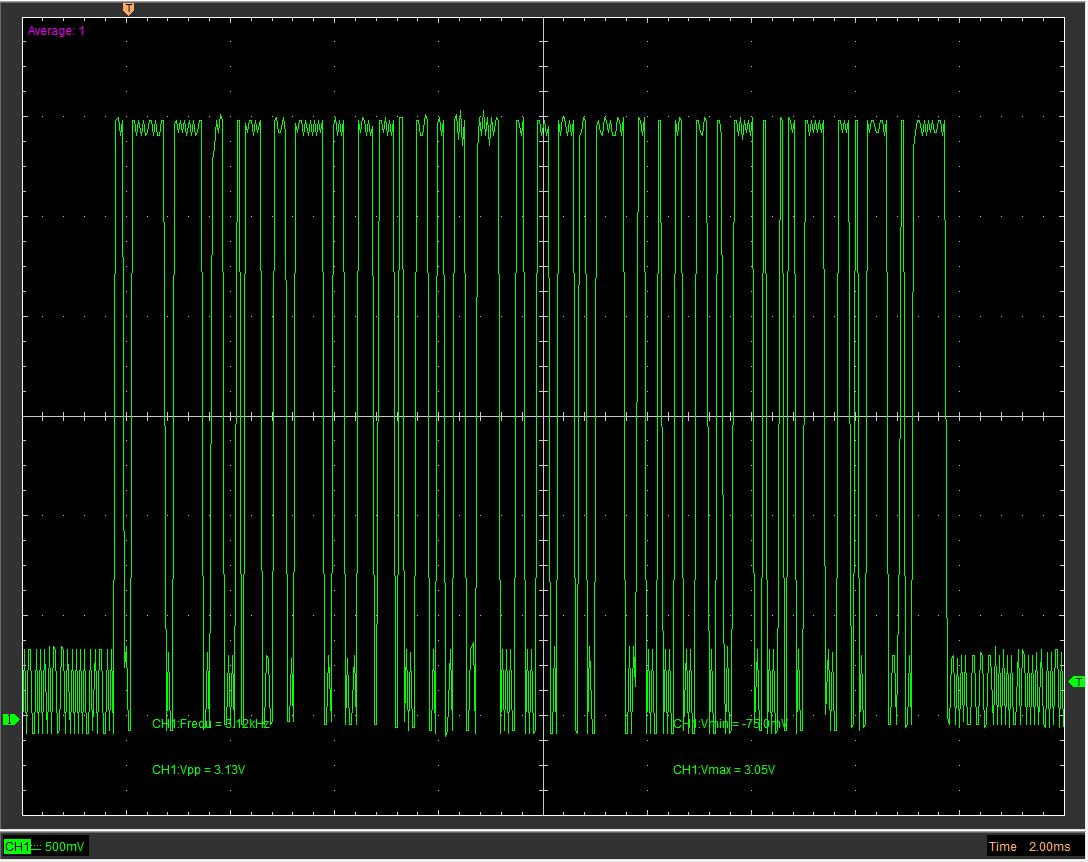
Task: Click the CH1:Vpp = 3.13V measurement
Action: tap(198, 769)
